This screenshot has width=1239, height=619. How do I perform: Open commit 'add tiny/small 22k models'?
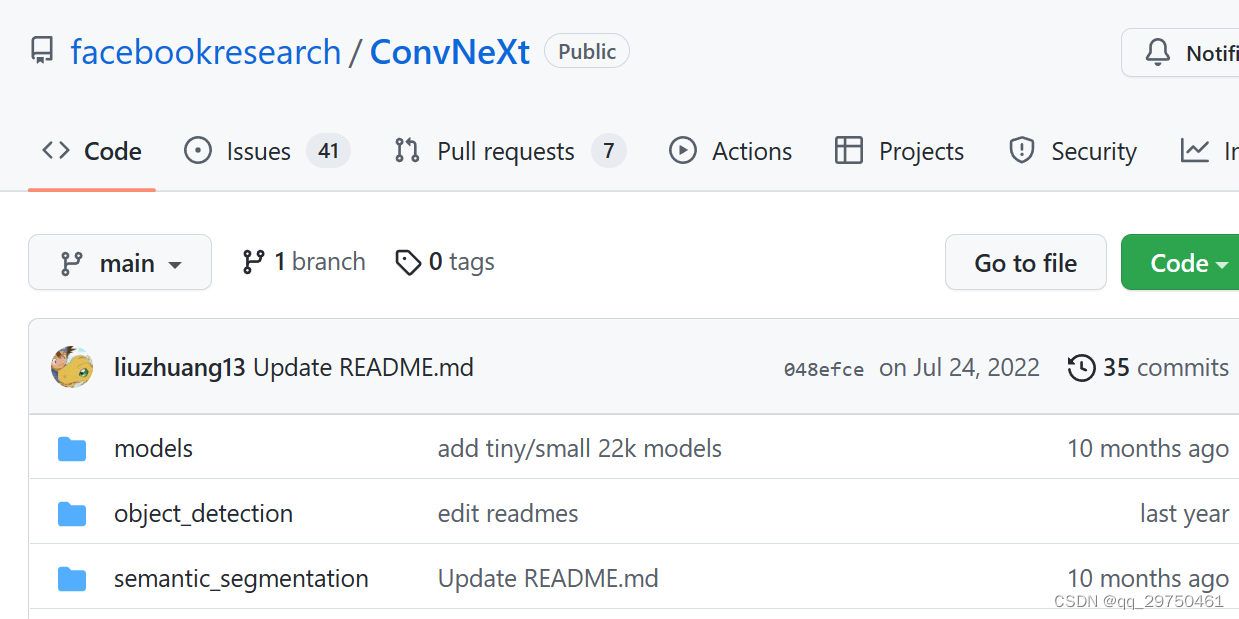pos(580,448)
